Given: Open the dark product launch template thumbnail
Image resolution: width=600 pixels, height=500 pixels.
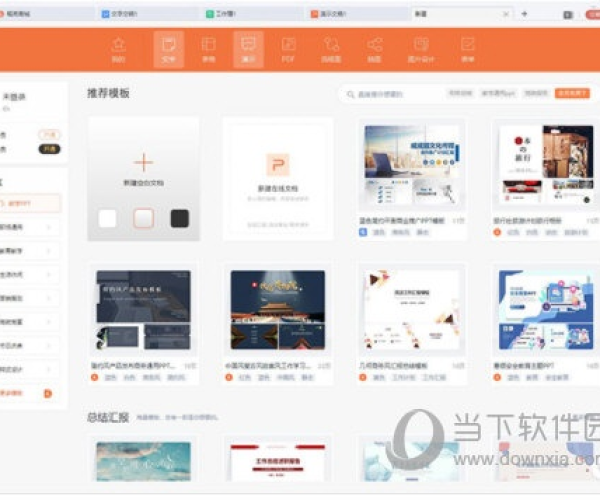Looking at the screenshot, I should coord(143,310).
